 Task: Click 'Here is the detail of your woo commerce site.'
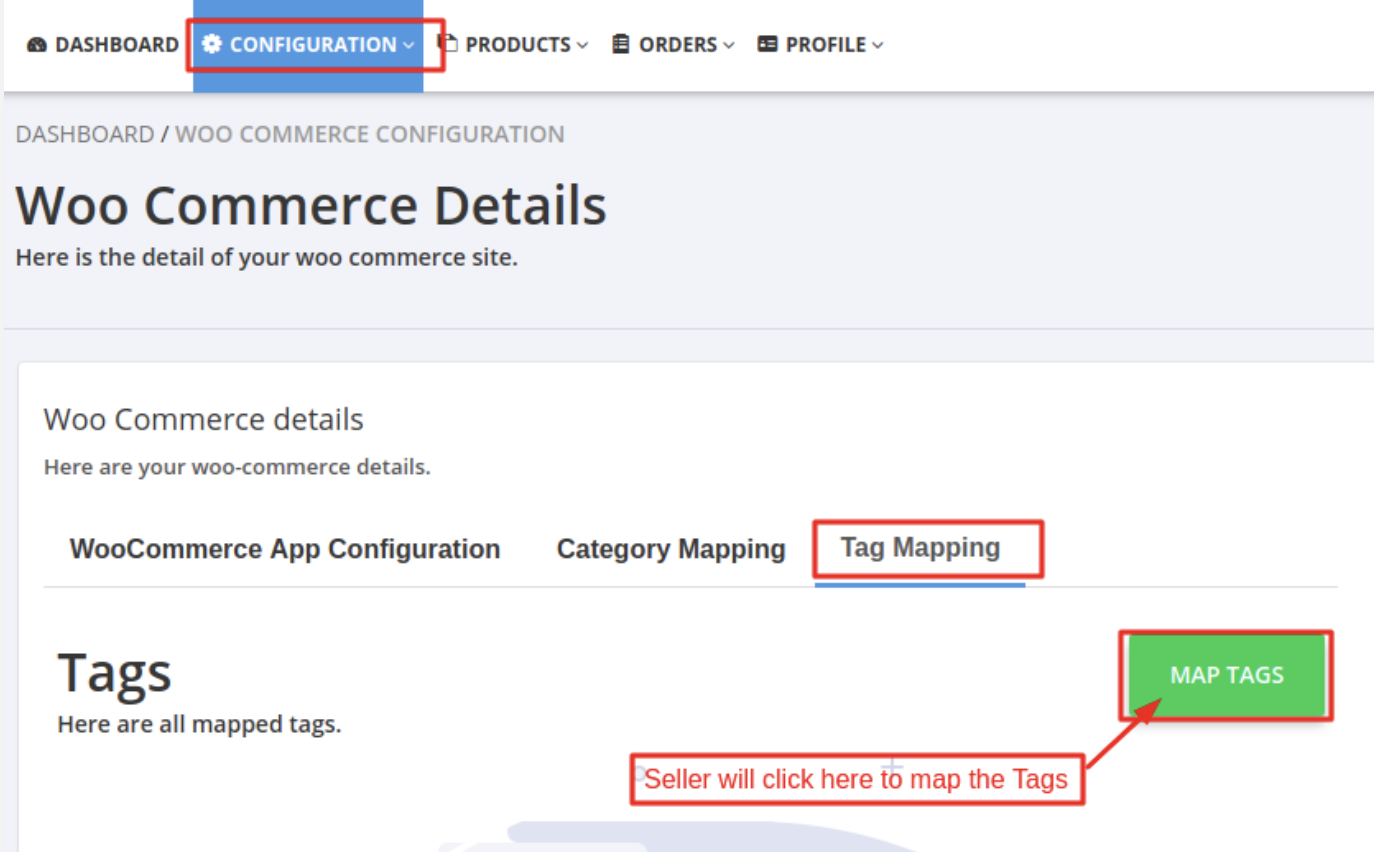pyautogui.click(x=267, y=257)
